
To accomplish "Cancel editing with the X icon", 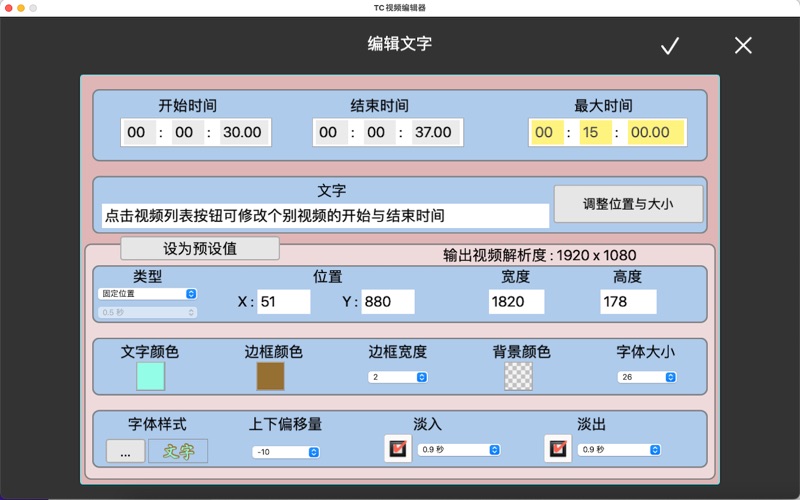I will pyautogui.click(x=743, y=45).
